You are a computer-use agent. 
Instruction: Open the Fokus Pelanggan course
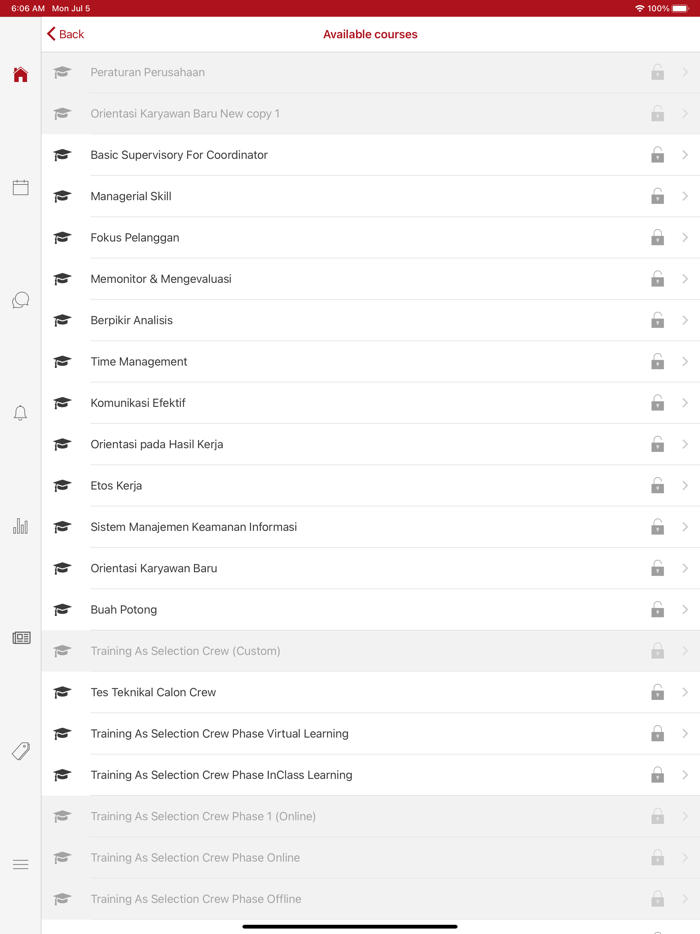click(135, 238)
